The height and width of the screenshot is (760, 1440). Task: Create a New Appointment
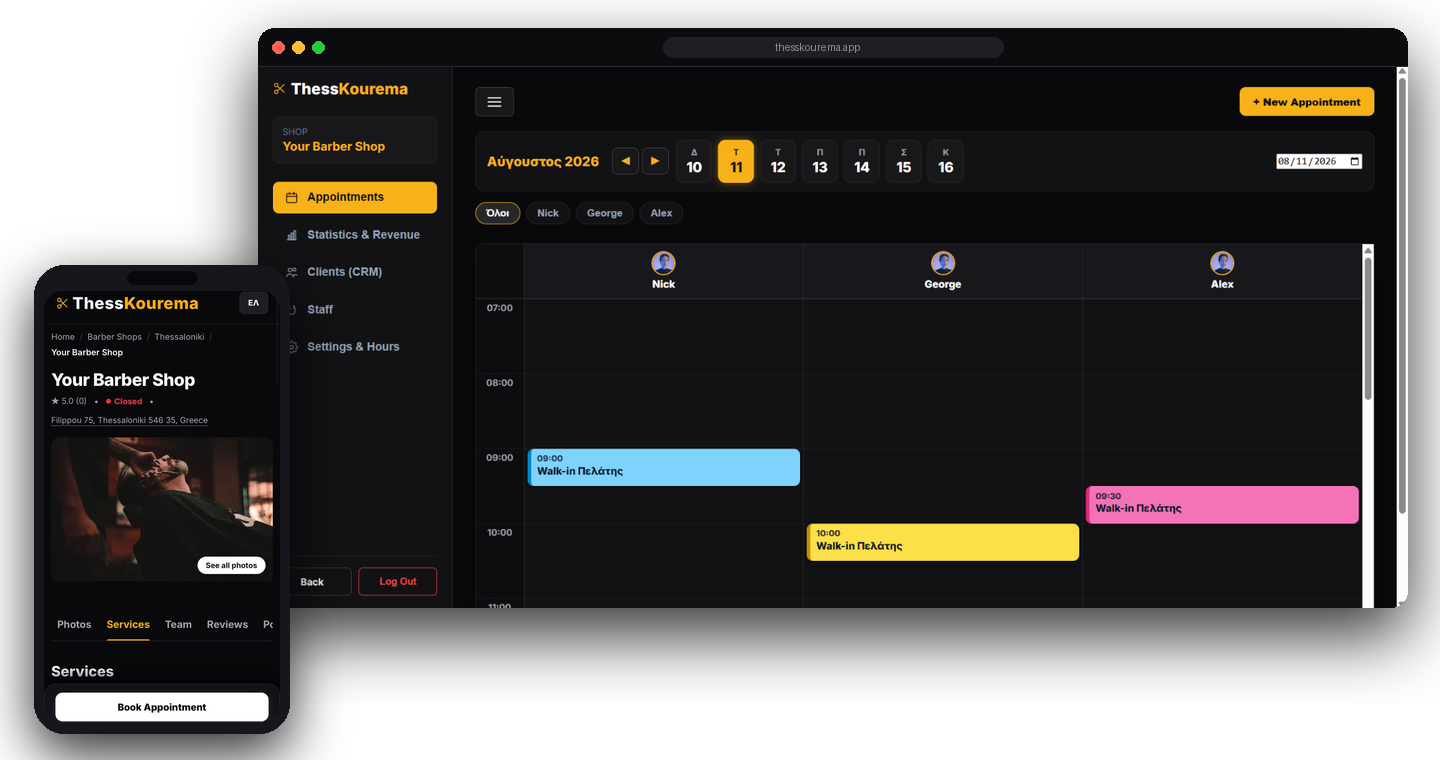[1307, 102]
